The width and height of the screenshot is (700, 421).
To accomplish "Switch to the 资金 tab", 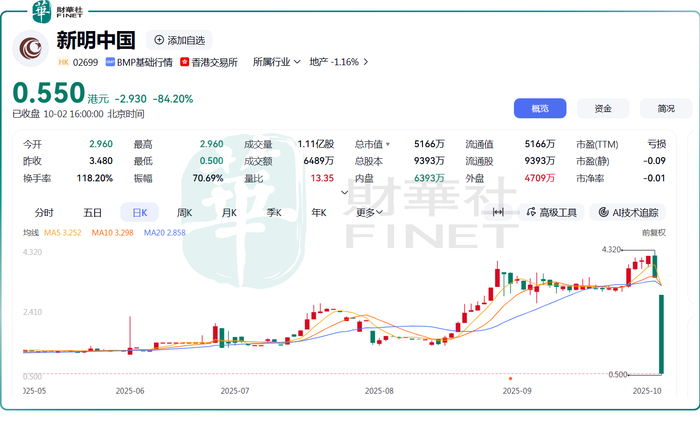I will tap(603, 108).
